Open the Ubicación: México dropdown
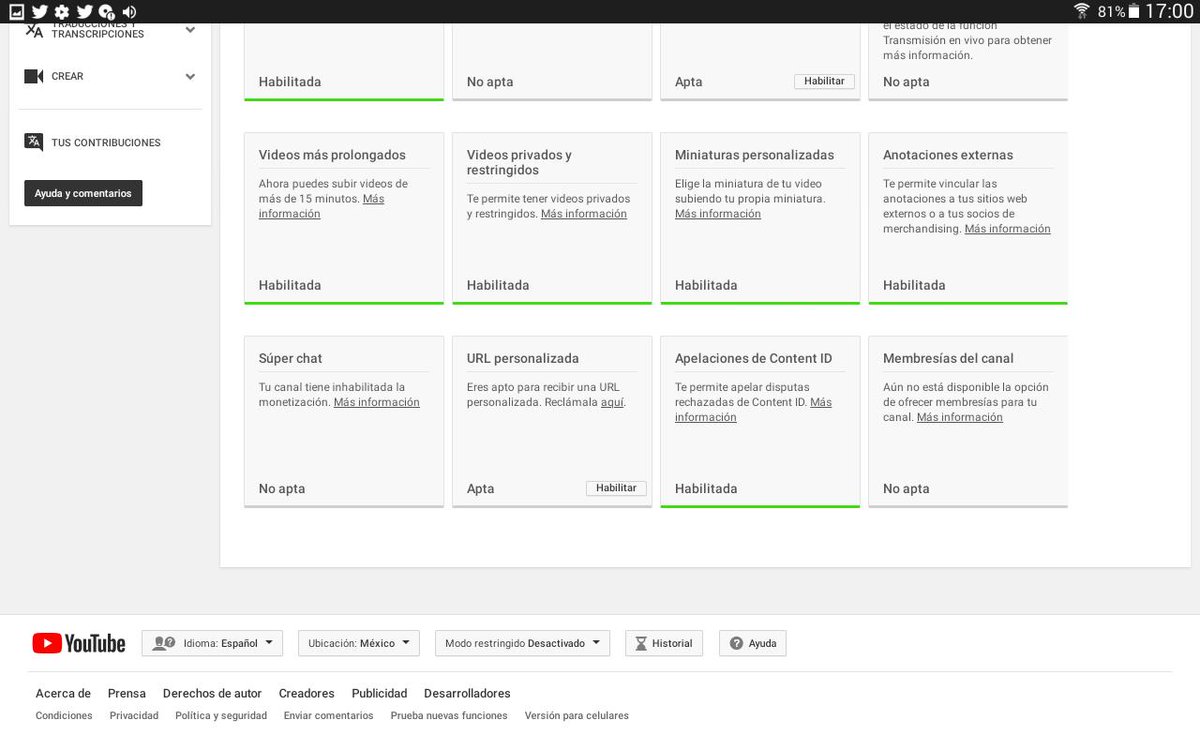This screenshot has width=1200, height=750. 359,643
